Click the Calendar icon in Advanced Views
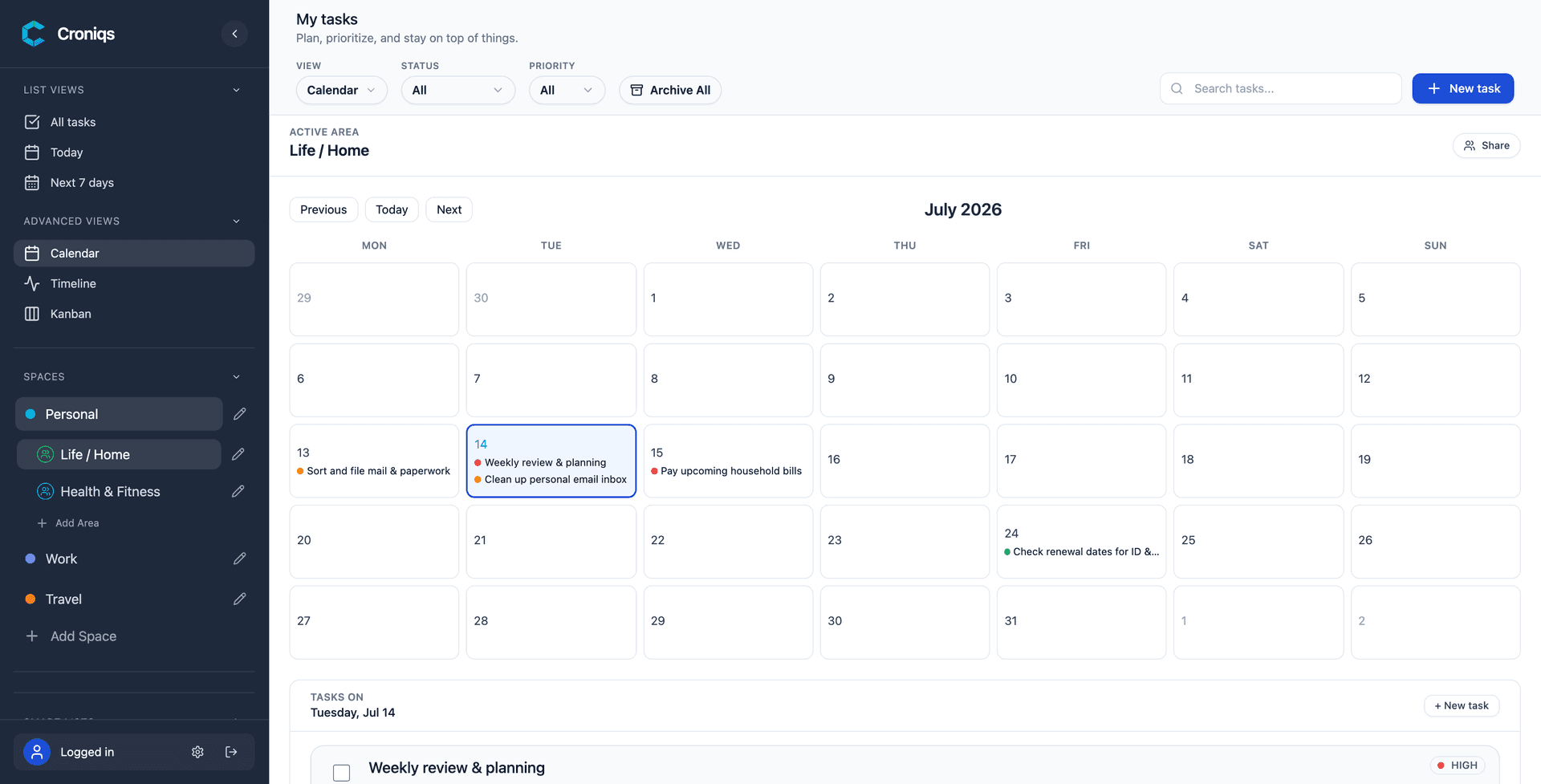This screenshot has height=784, width=1541. point(32,254)
